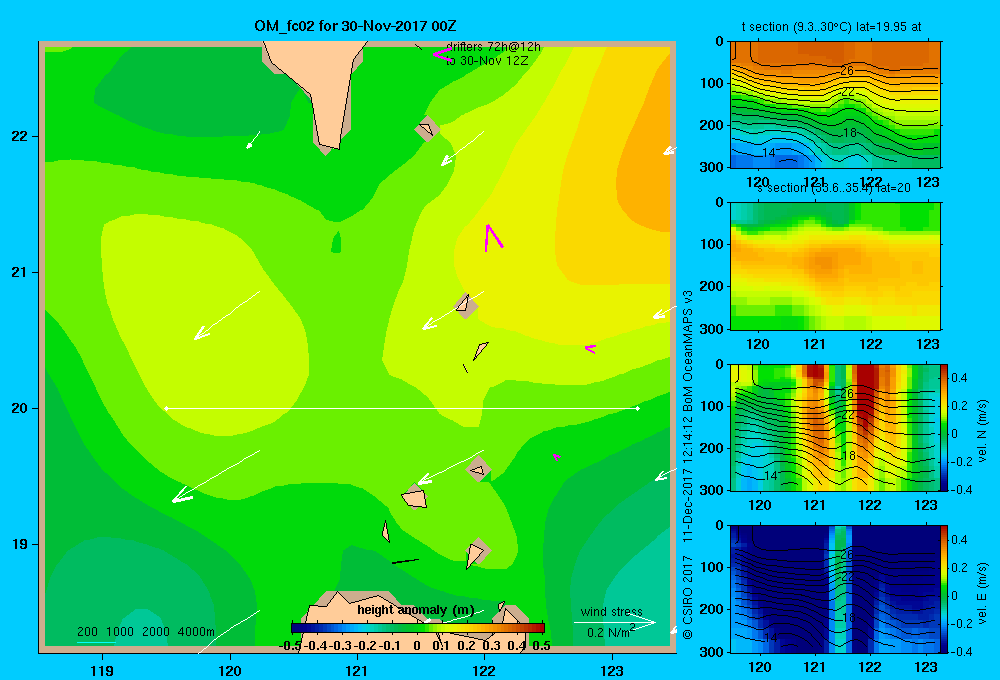Click the wind arrow northeast of Taiwan's tip near latitude 22
The image size is (1000, 680).
(462, 149)
